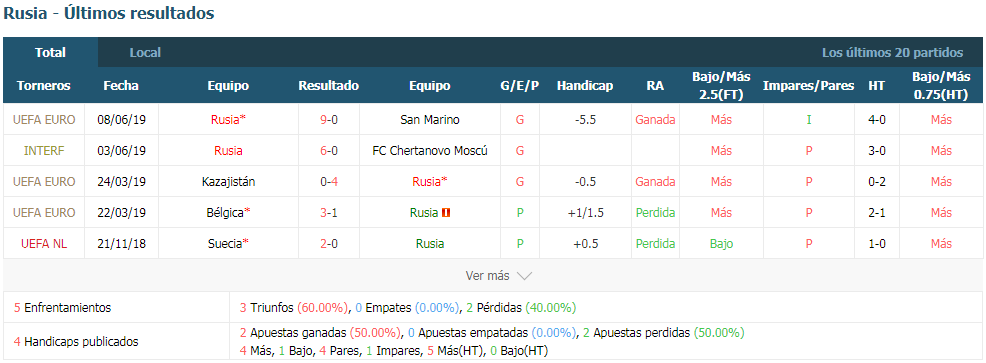
Task: Click UEFA EURO tournament on 08/06/19 row
Action: pos(44,120)
